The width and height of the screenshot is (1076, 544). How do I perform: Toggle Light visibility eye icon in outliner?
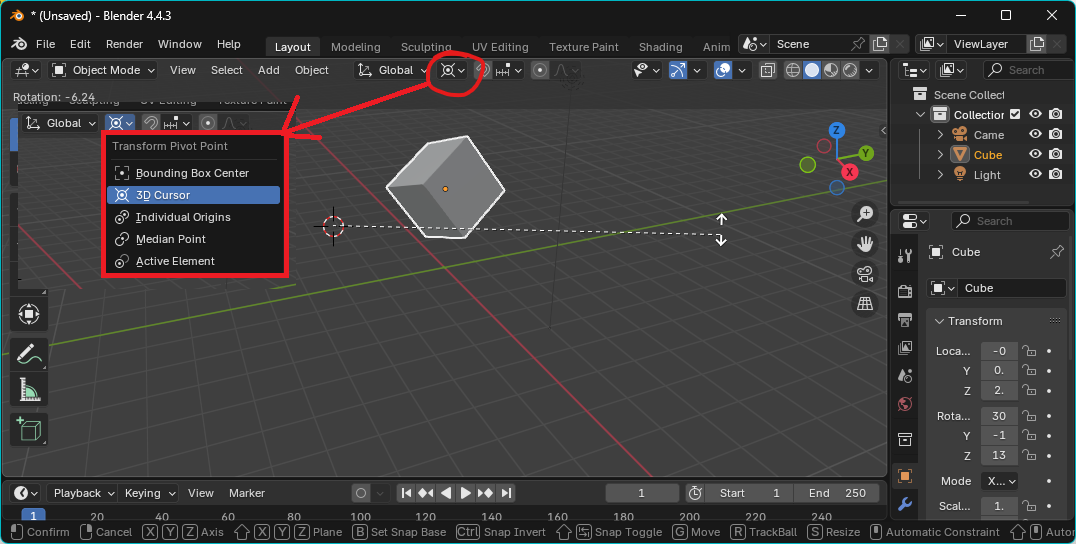click(1035, 175)
